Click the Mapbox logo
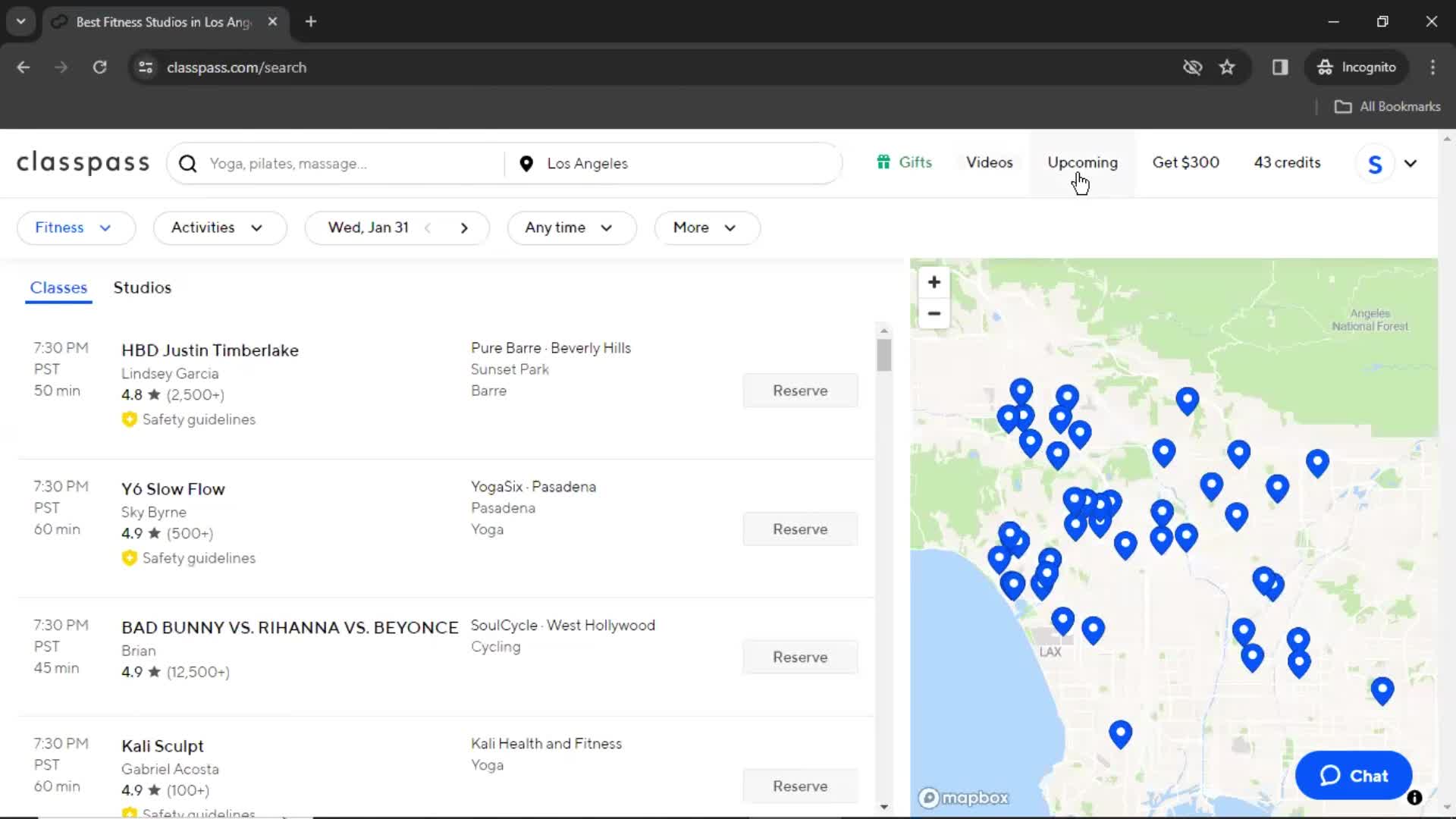This screenshot has width=1456, height=819. point(964,798)
